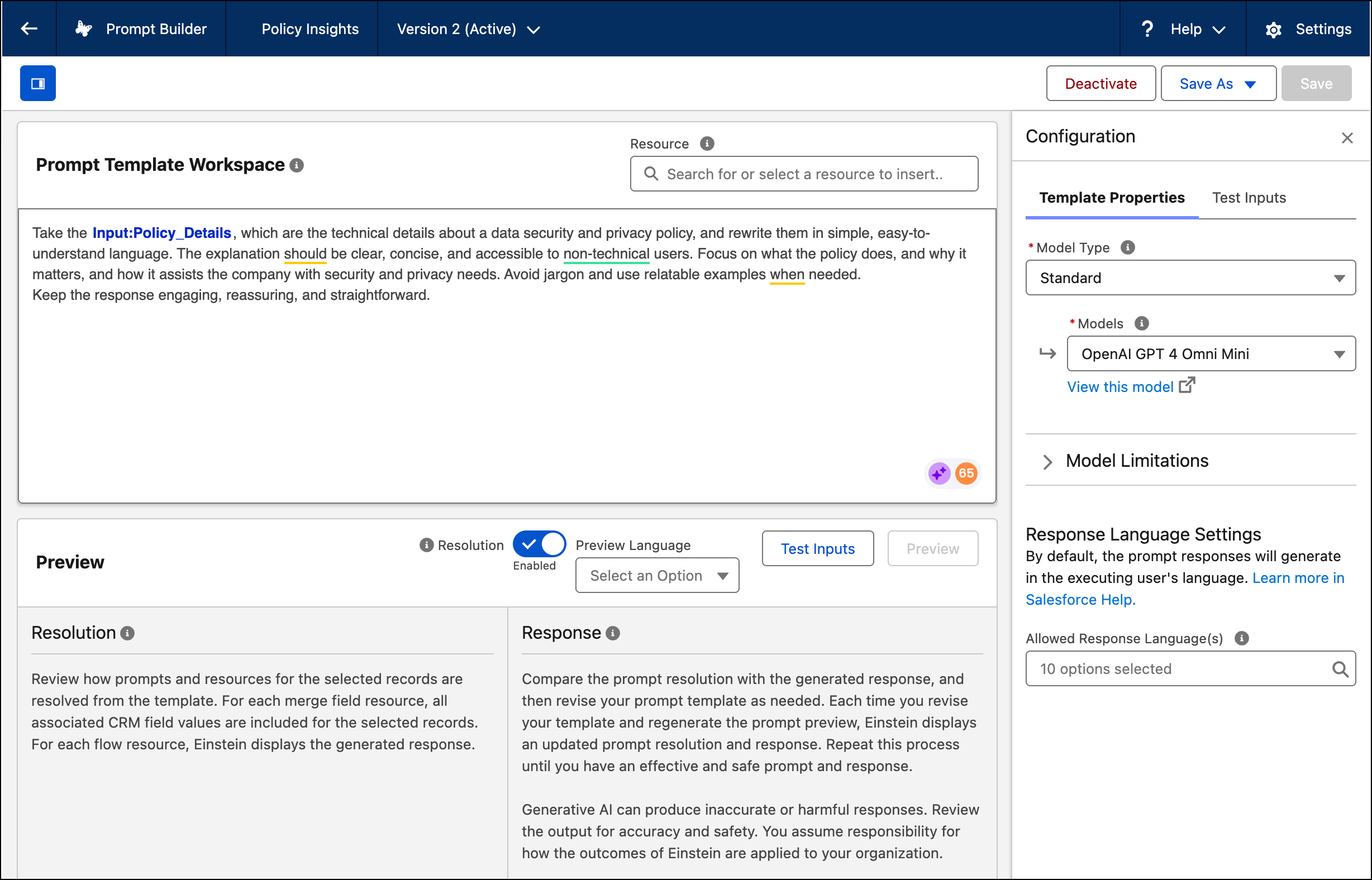This screenshot has height=880, width=1372.
Task: Click the purple sparkle AI icon
Action: pyautogui.click(x=939, y=473)
